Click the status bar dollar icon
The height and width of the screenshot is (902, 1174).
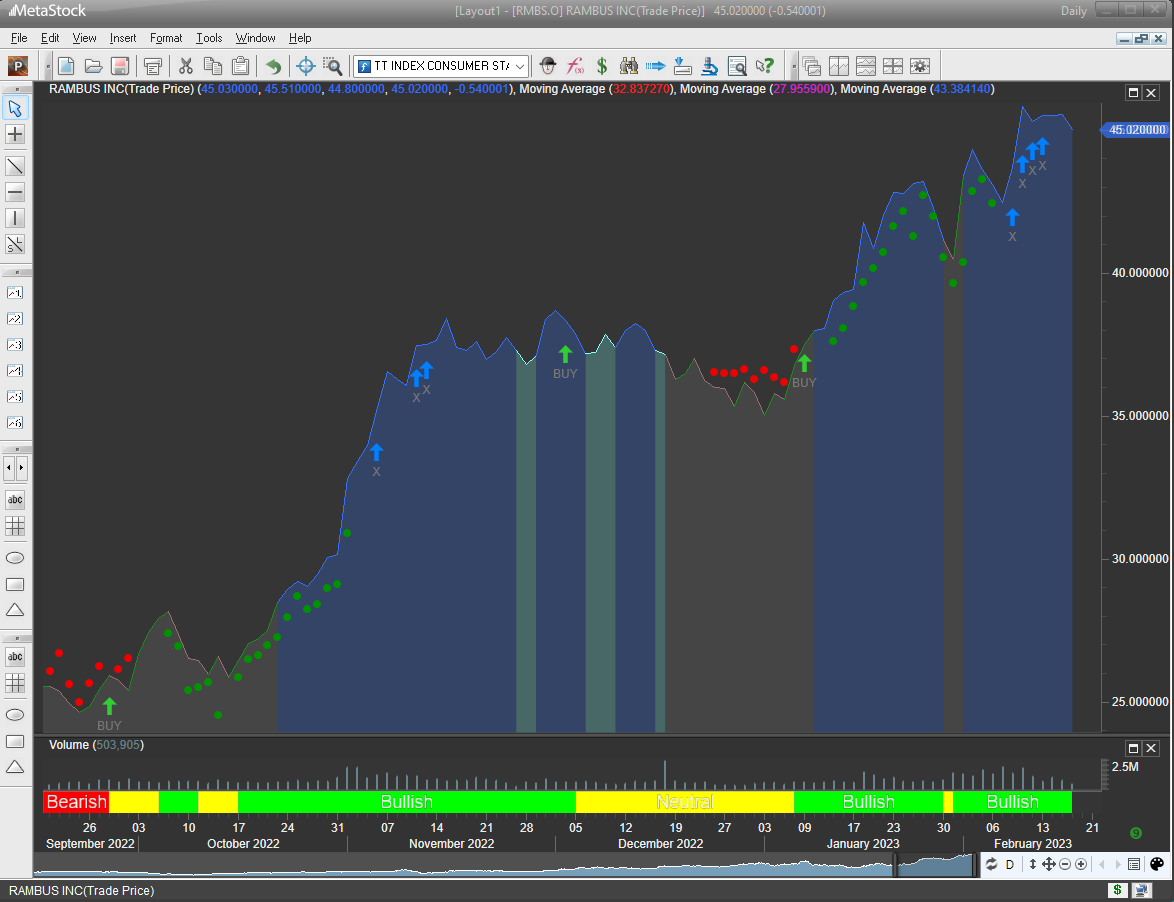coord(1117,890)
